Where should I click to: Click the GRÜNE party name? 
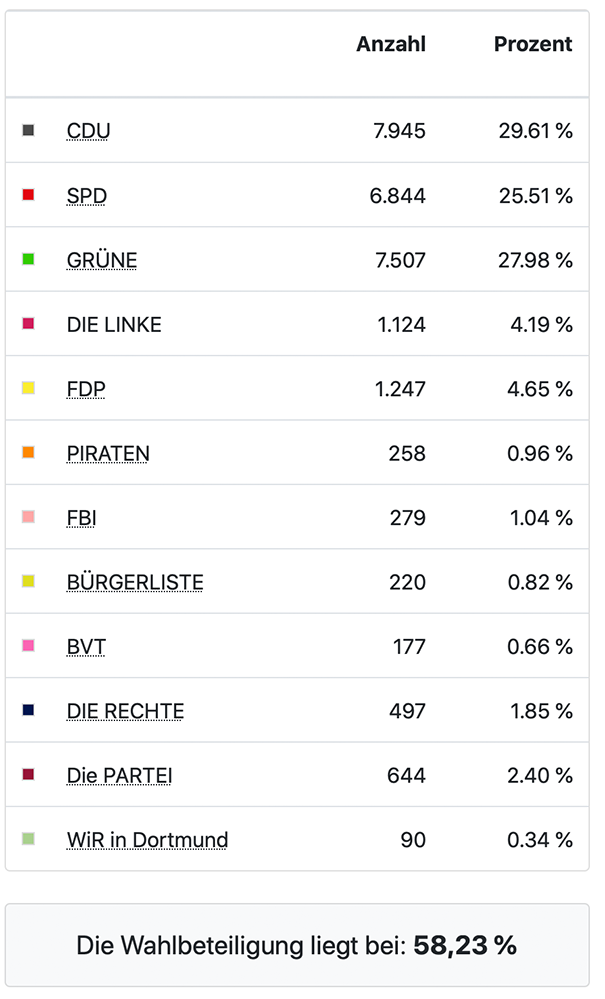pyautogui.click(x=102, y=260)
